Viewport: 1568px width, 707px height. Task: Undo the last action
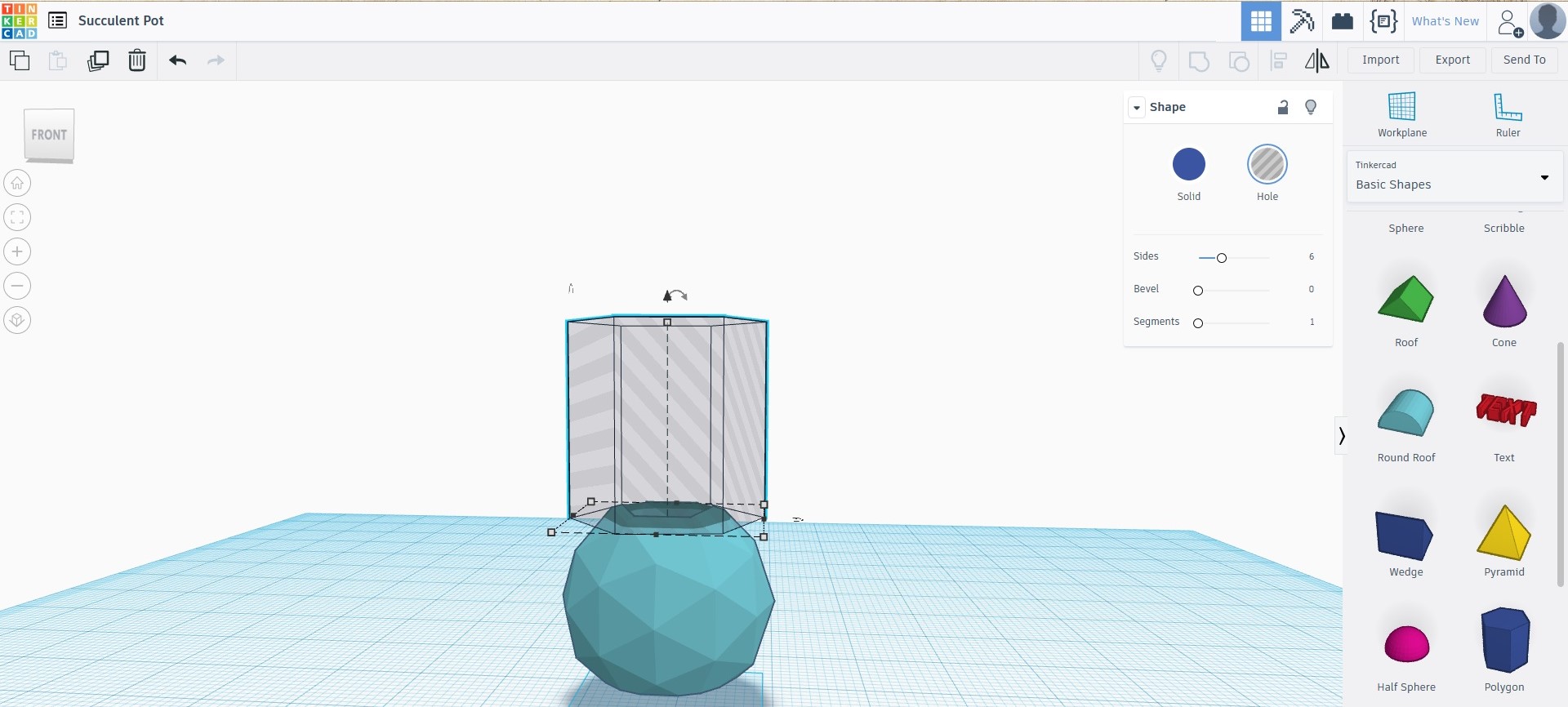click(x=178, y=60)
